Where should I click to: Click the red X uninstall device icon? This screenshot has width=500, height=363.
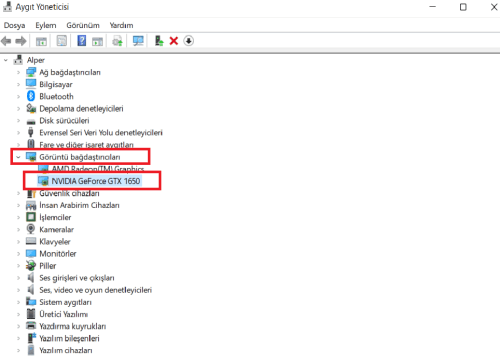(x=174, y=41)
